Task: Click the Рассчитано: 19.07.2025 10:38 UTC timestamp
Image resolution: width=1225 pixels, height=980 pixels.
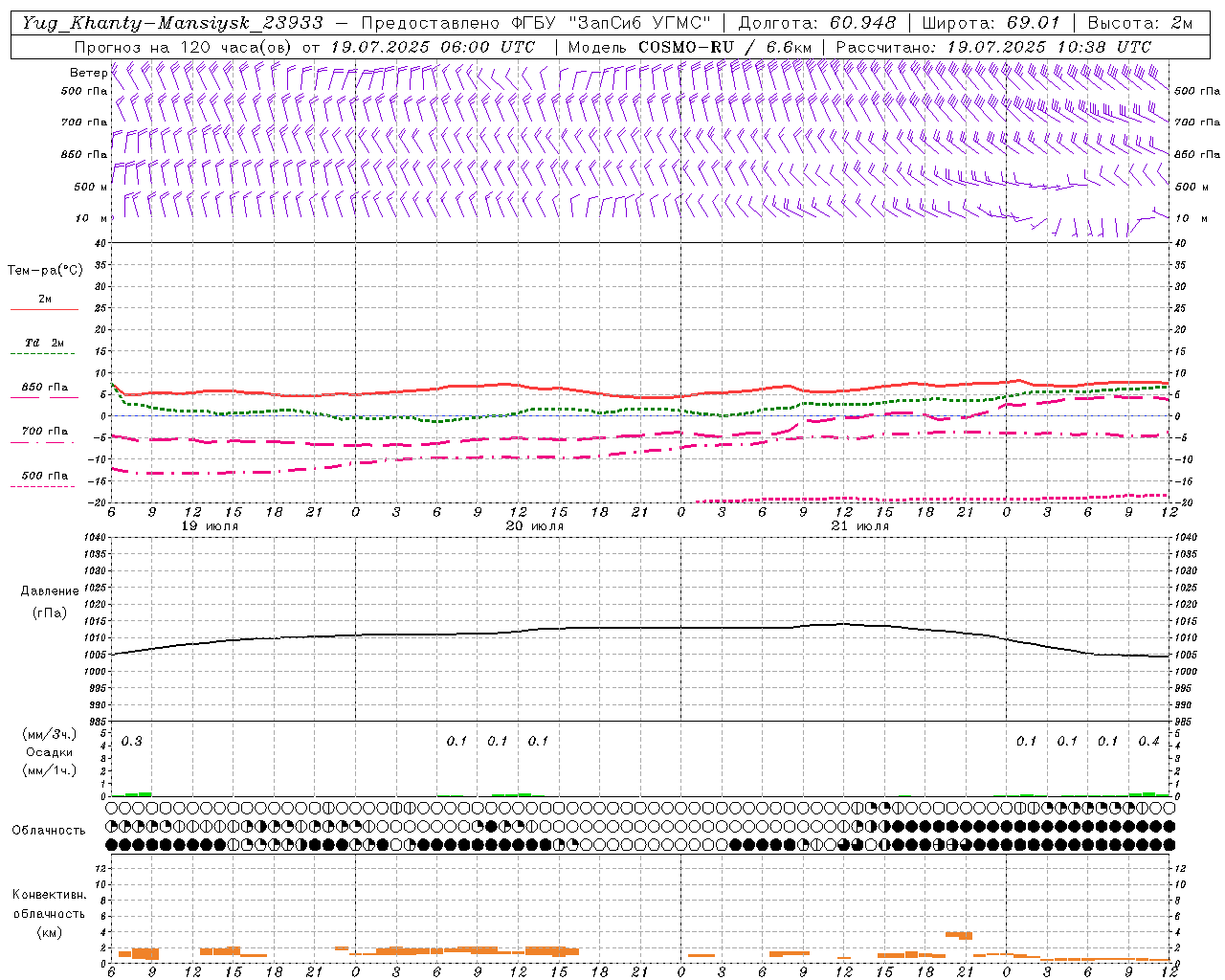Action: [x=993, y=46]
